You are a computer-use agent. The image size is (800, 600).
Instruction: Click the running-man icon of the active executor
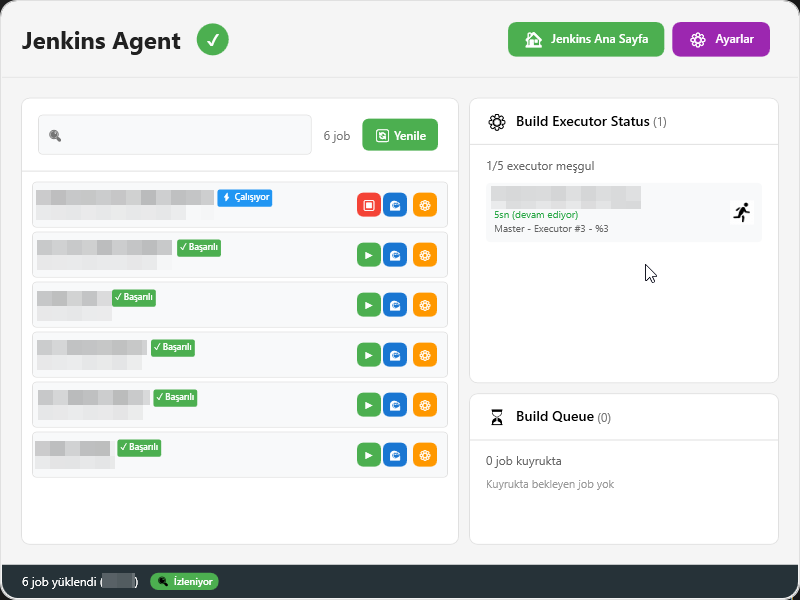point(742,212)
